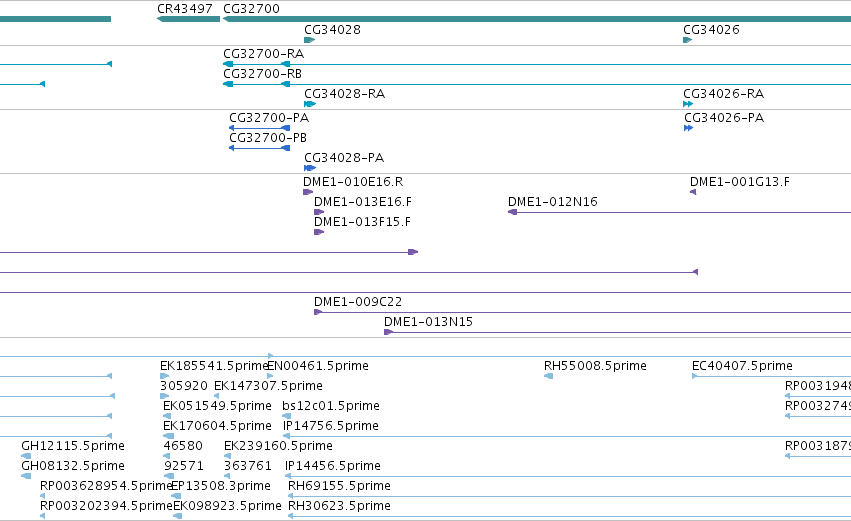
Task: Open the DME1-009C22 clone feature
Action: coord(582,312)
